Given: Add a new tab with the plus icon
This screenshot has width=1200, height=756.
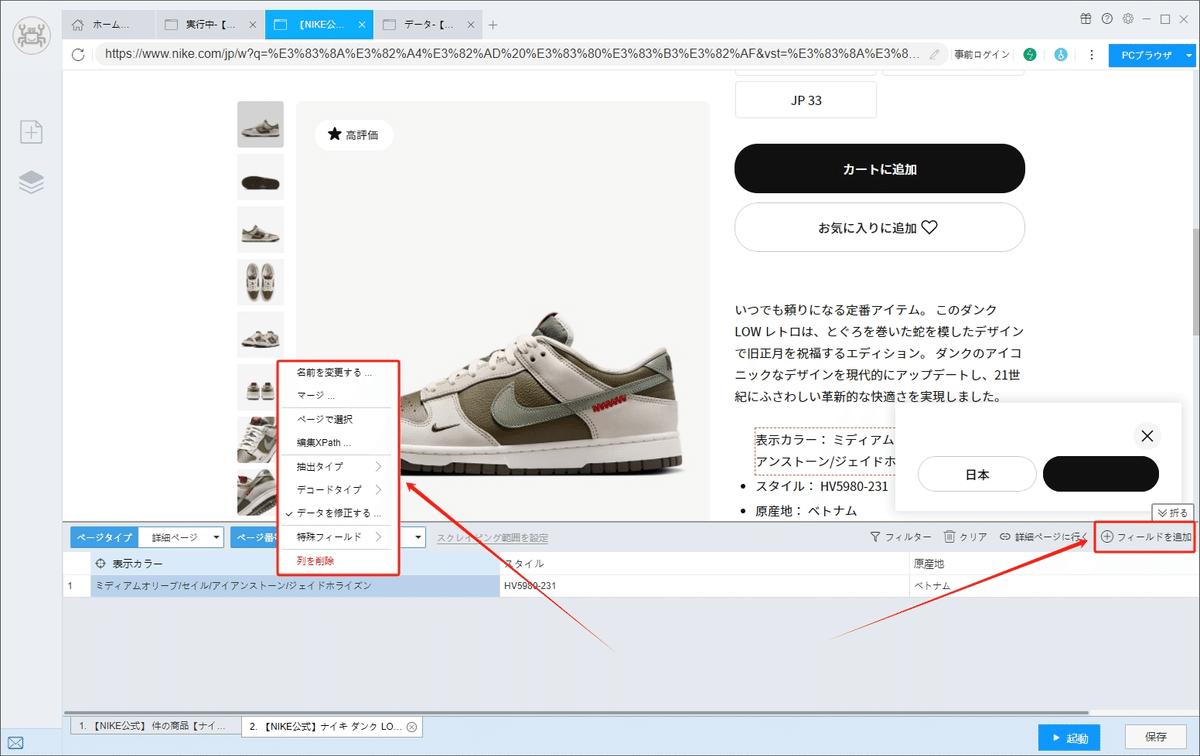Looking at the screenshot, I should tap(493, 25).
